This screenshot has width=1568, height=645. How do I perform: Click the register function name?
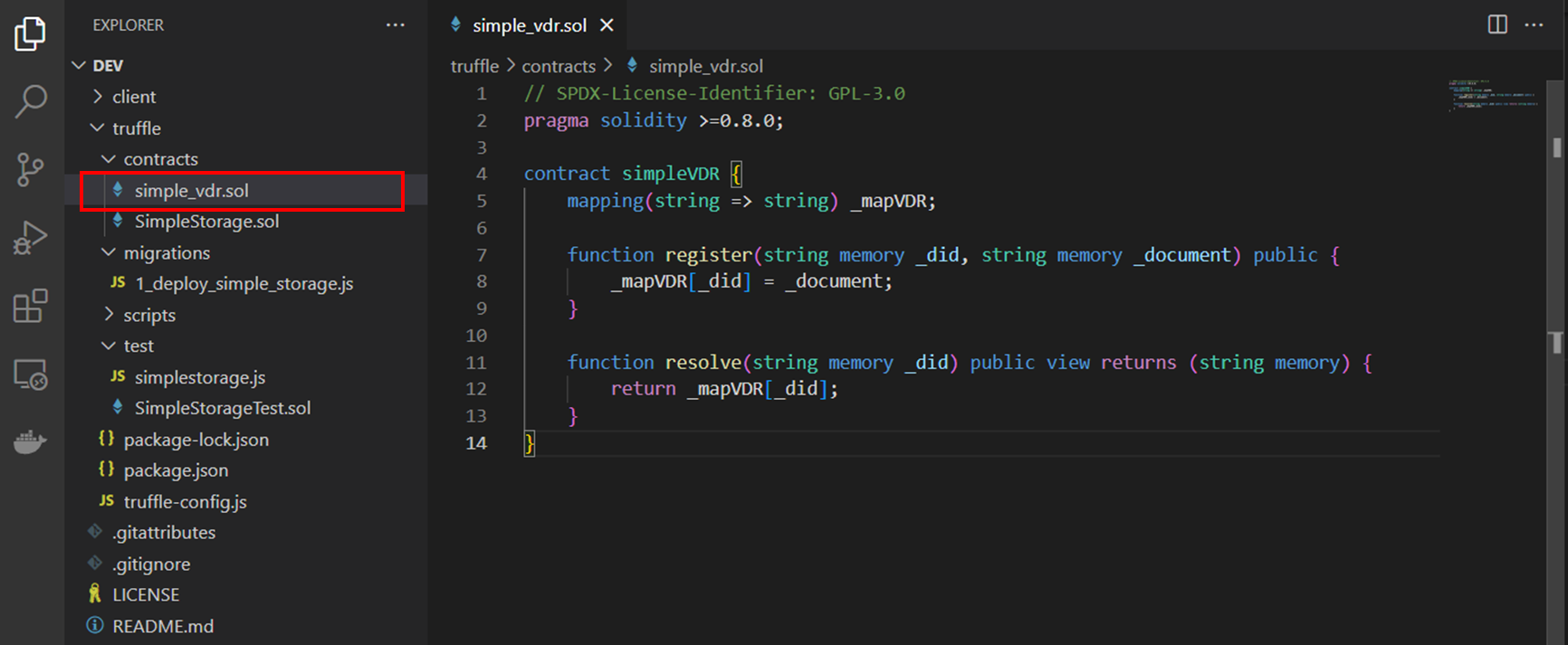pos(708,255)
